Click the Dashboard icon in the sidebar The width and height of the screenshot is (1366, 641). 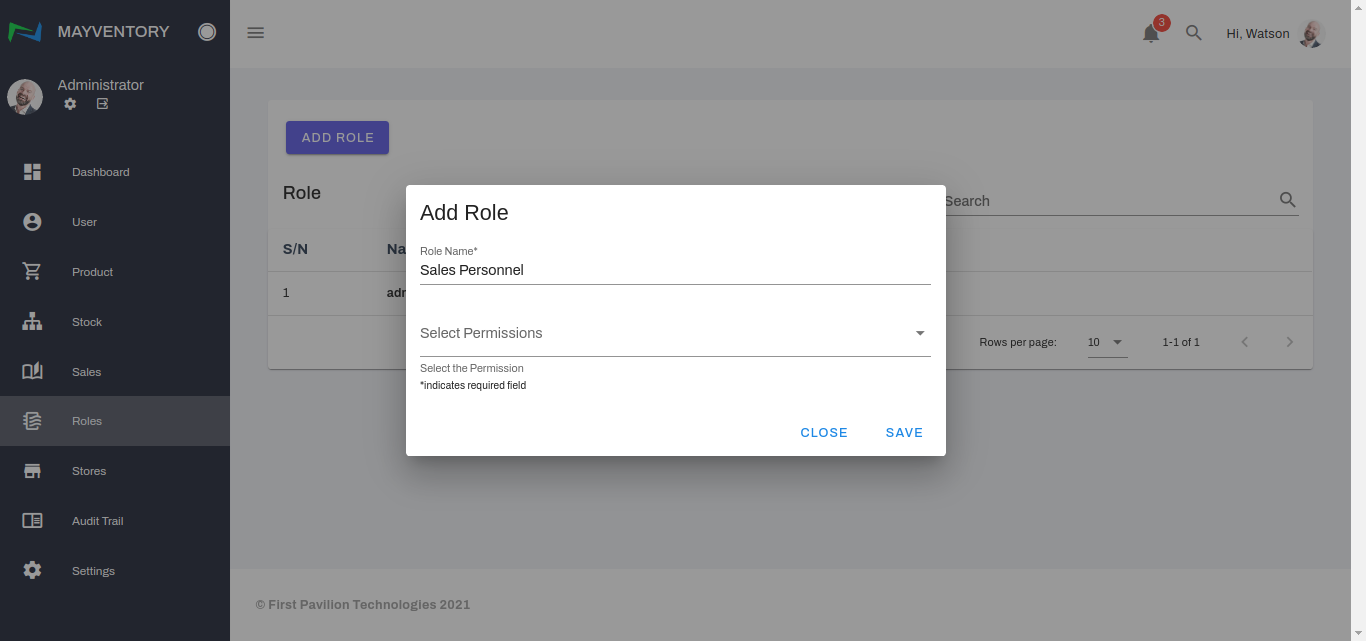click(x=32, y=172)
